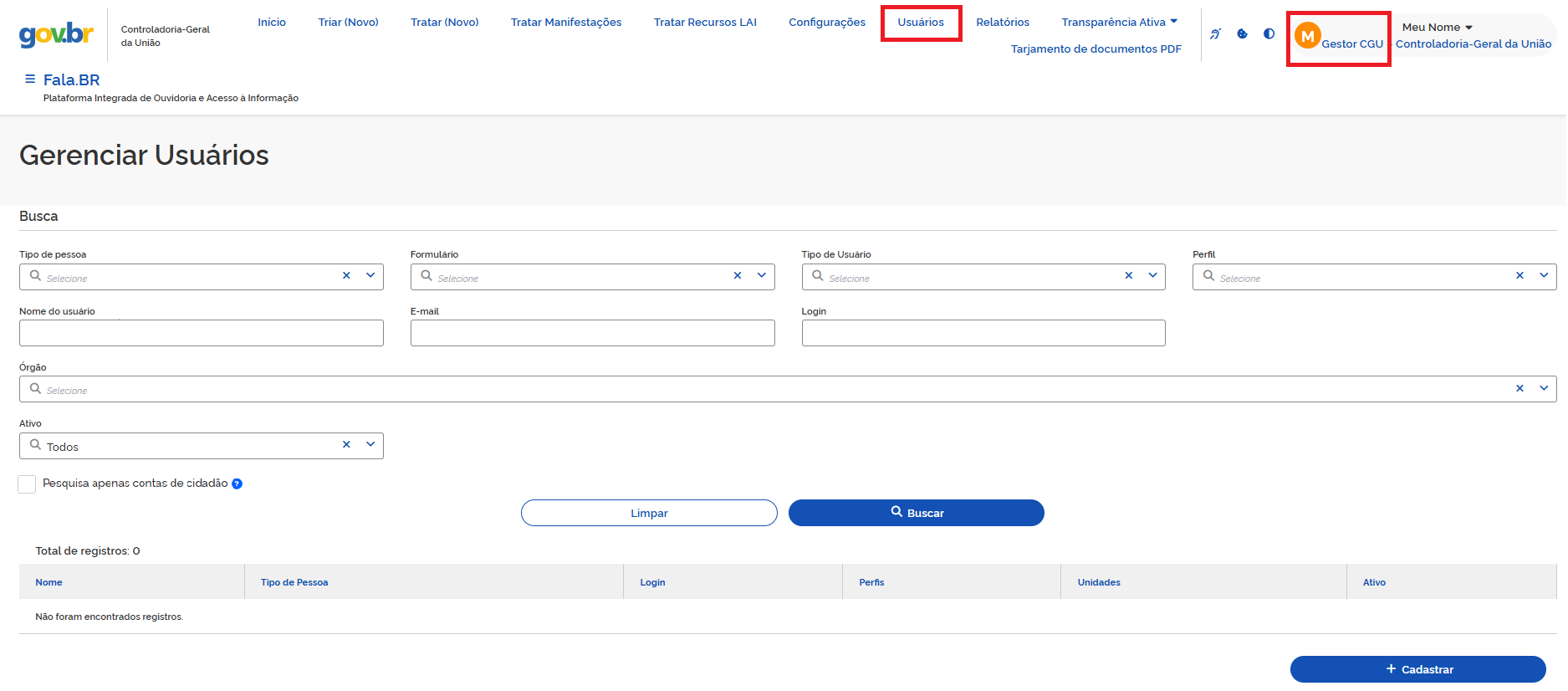The height and width of the screenshot is (691, 1568).
Task: Open the Transparência Ativa menu
Action: (x=1119, y=23)
